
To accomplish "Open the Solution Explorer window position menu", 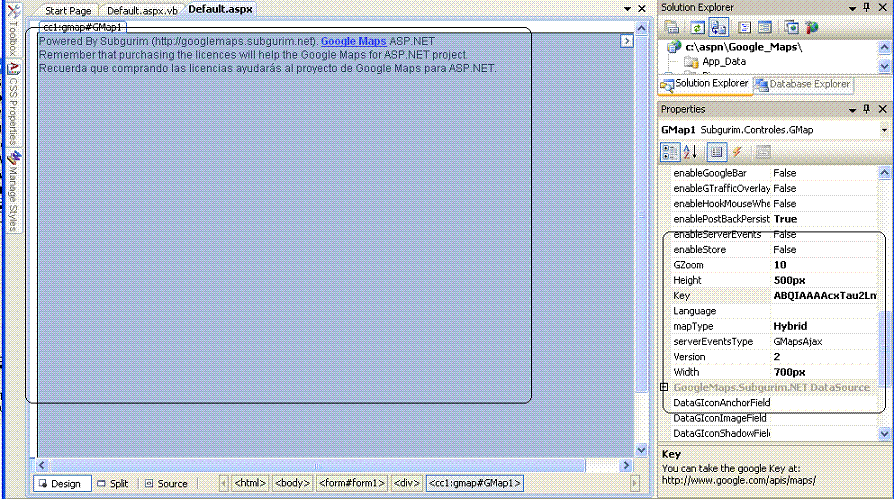I will (x=852, y=8).
